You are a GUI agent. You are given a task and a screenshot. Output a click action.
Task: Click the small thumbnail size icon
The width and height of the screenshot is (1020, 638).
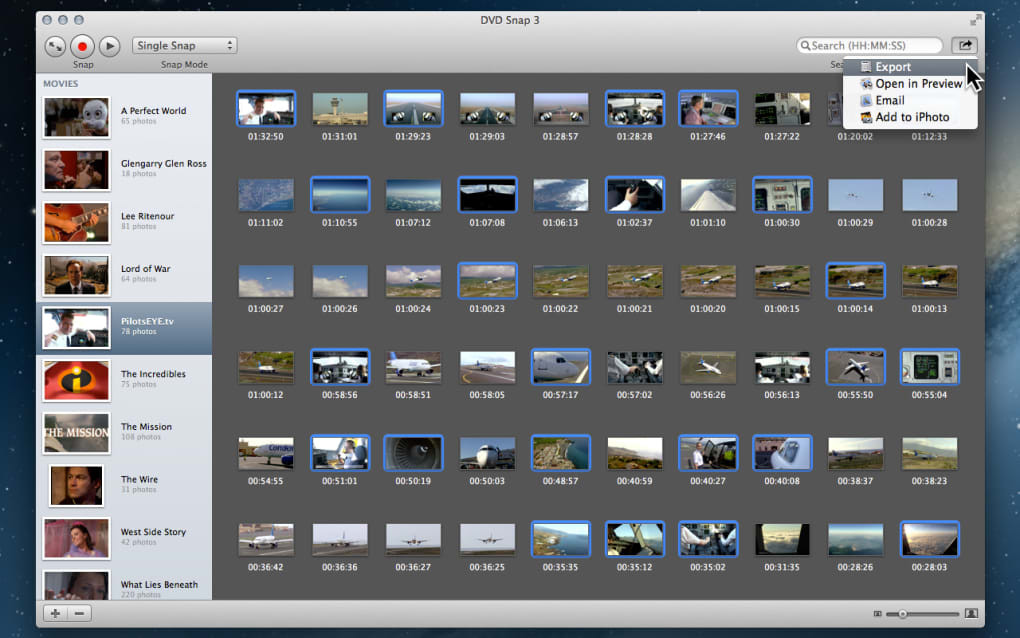pyautogui.click(x=877, y=613)
